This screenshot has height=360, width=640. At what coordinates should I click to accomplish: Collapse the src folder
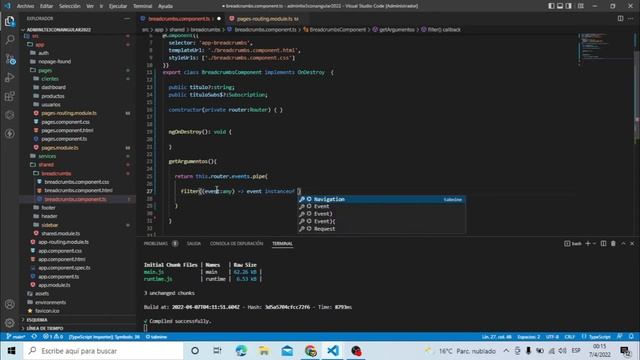coord(35,36)
